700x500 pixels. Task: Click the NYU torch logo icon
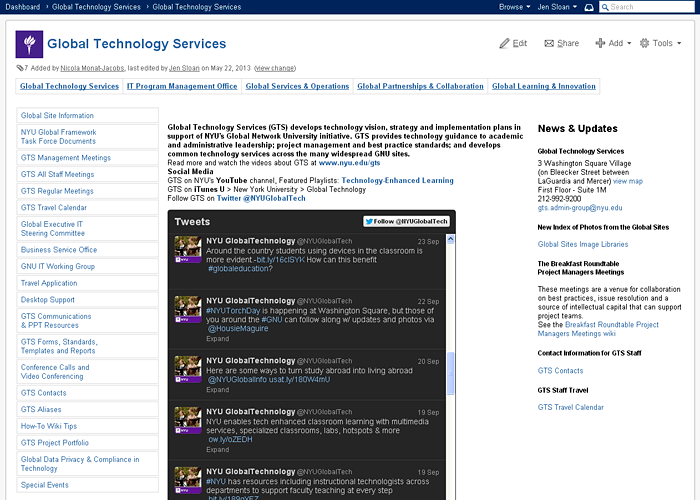[x=29, y=44]
